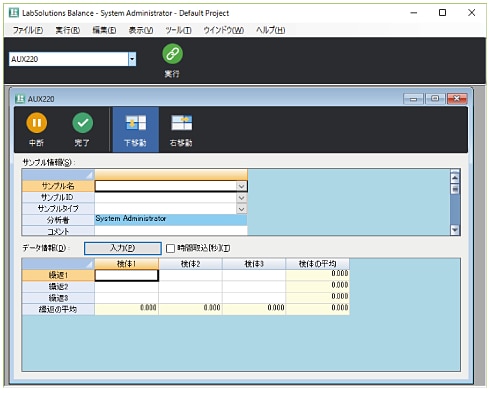Screen dimensions: 490x393
Task: Click the 分析者 row label
Action: point(58,220)
